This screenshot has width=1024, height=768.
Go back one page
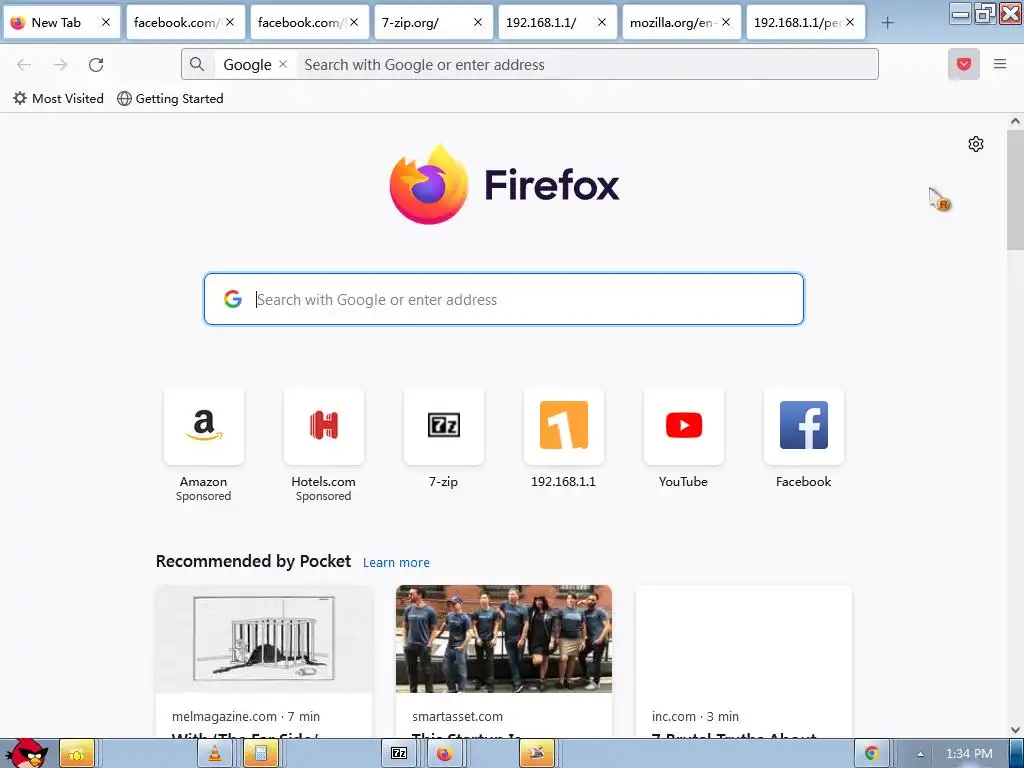[x=24, y=65]
